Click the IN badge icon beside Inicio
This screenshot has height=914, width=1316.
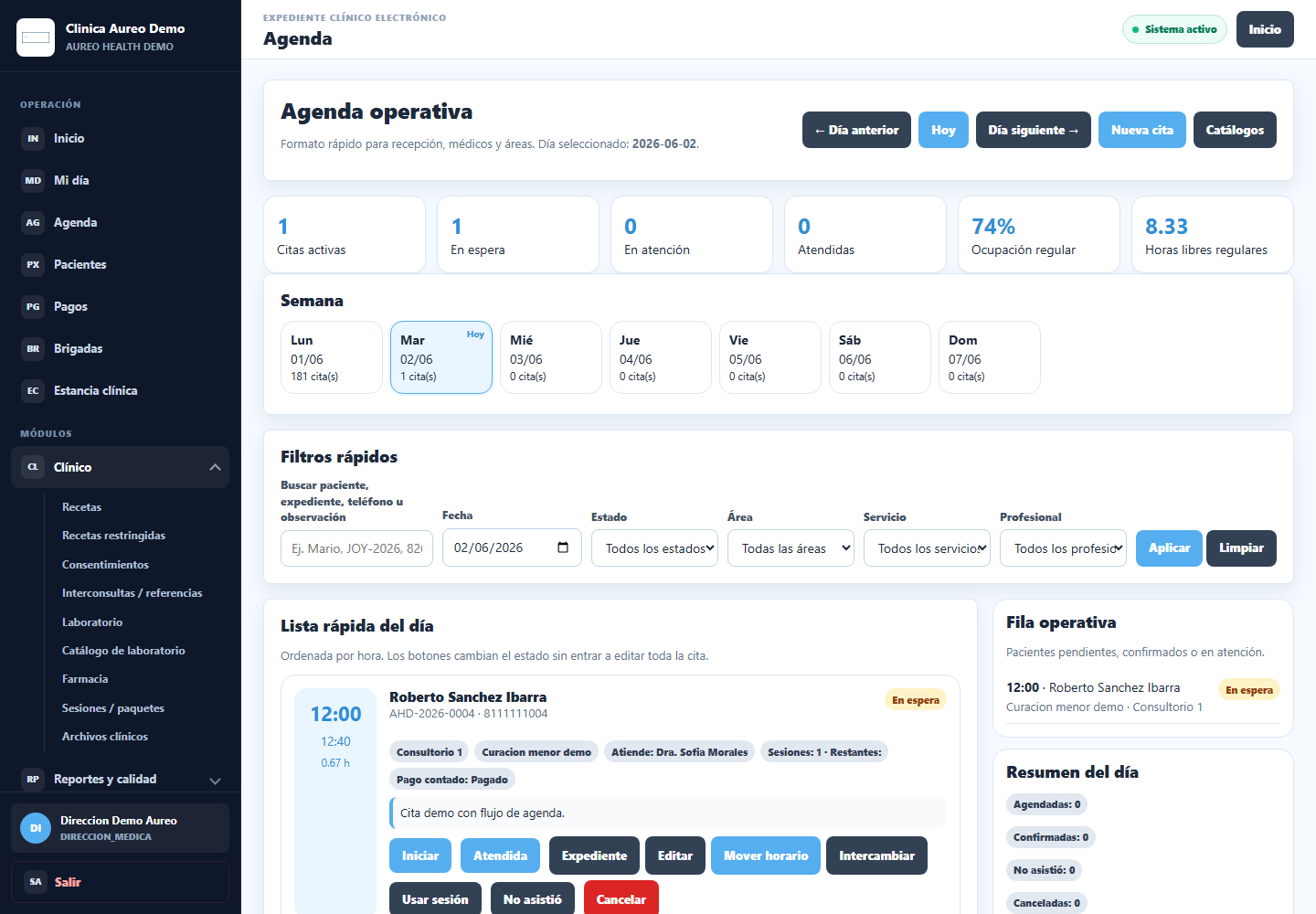[x=33, y=139]
